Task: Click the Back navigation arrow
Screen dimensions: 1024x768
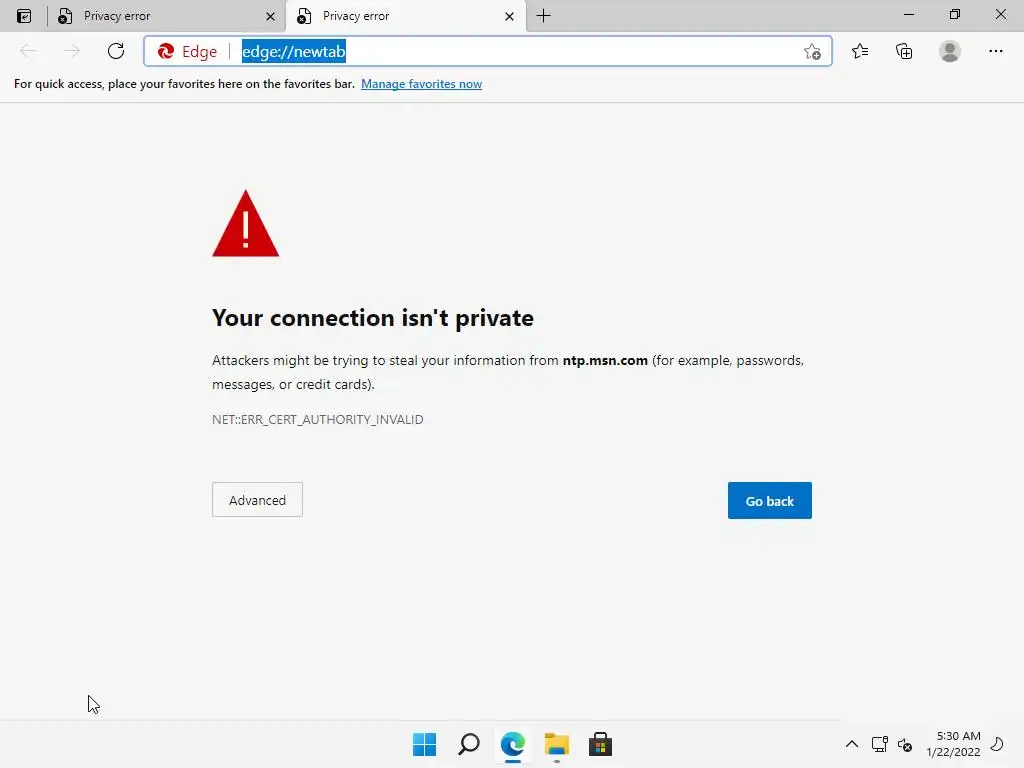Action: coord(28,51)
